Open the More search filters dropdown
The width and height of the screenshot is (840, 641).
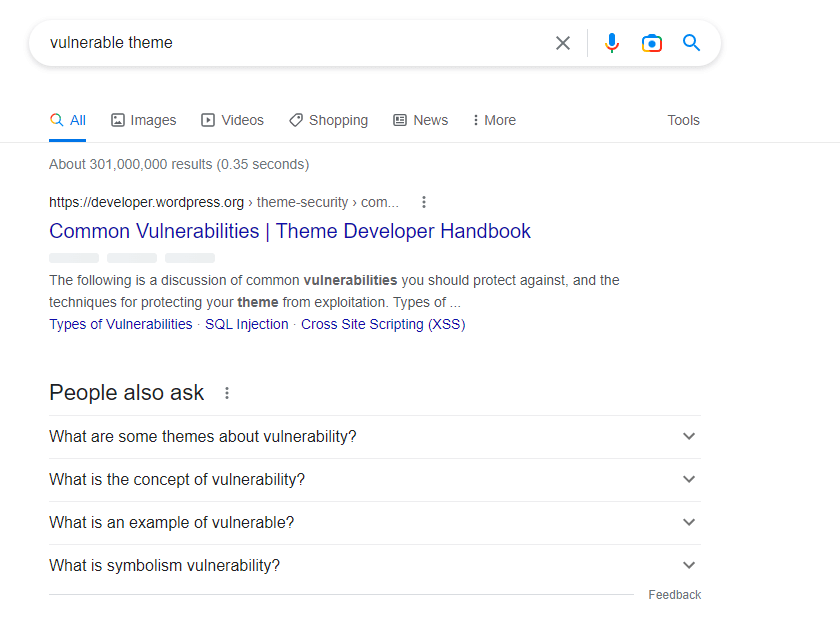click(494, 120)
